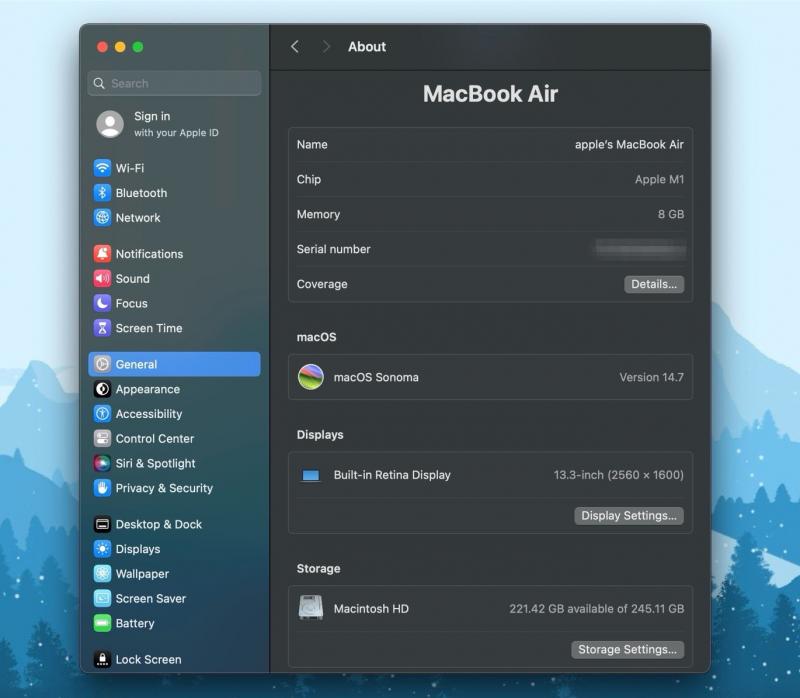
Task: Click the search magnifying glass icon
Action: pyautogui.click(x=99, y=83)
